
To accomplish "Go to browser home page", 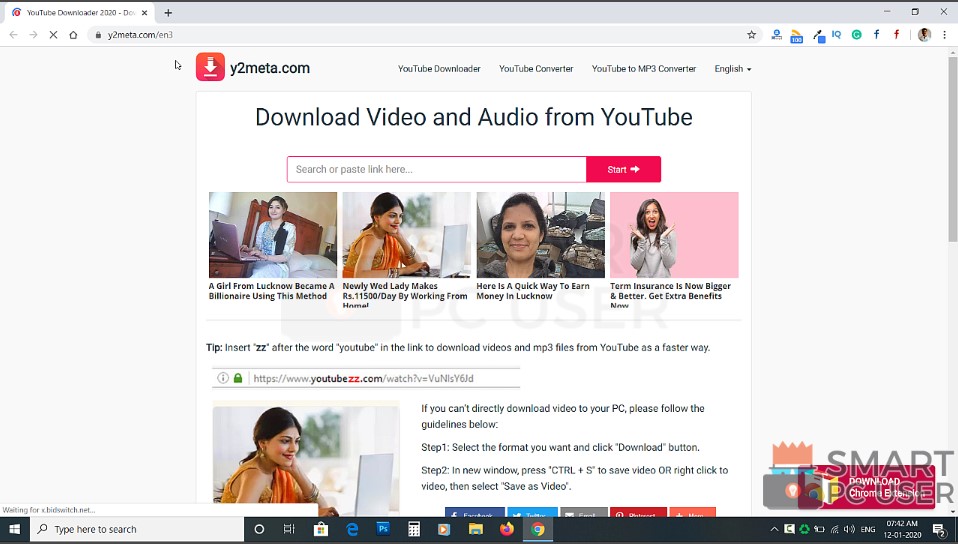I will tap(73, 34).
